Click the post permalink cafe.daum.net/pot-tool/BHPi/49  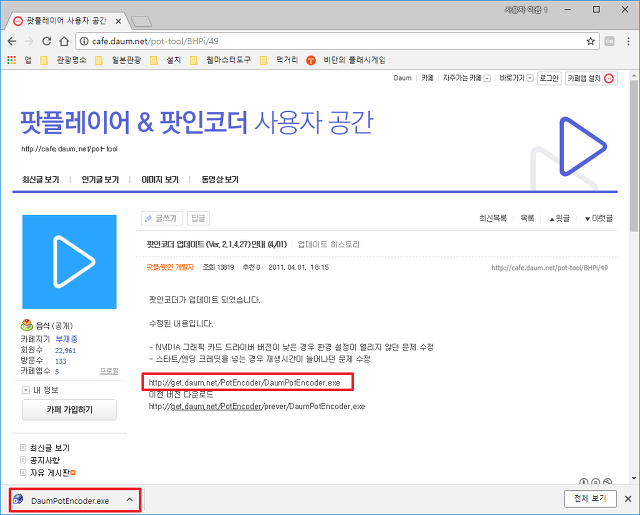(x=549, y=268)
